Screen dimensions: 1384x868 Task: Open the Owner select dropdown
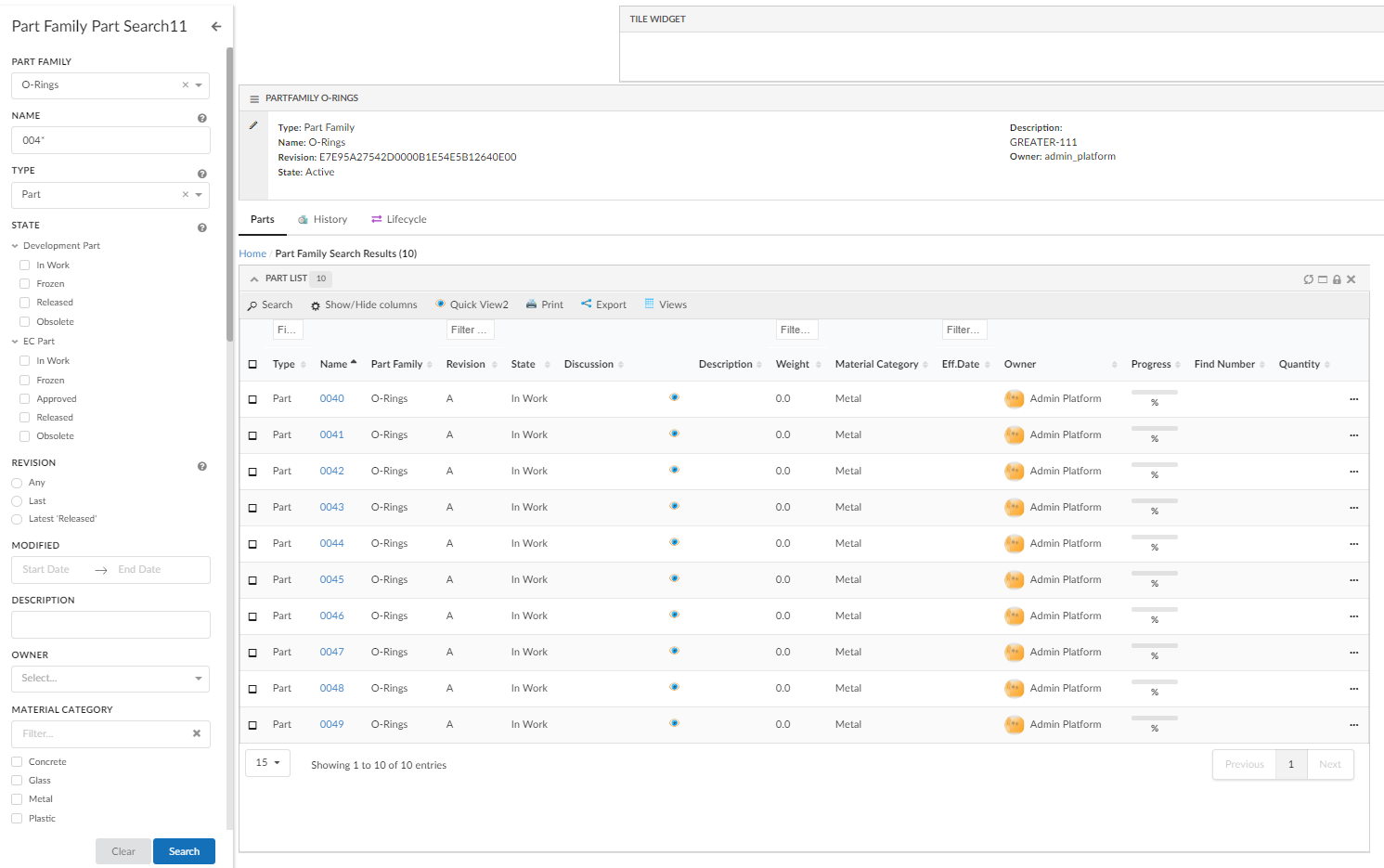[110, 679]
